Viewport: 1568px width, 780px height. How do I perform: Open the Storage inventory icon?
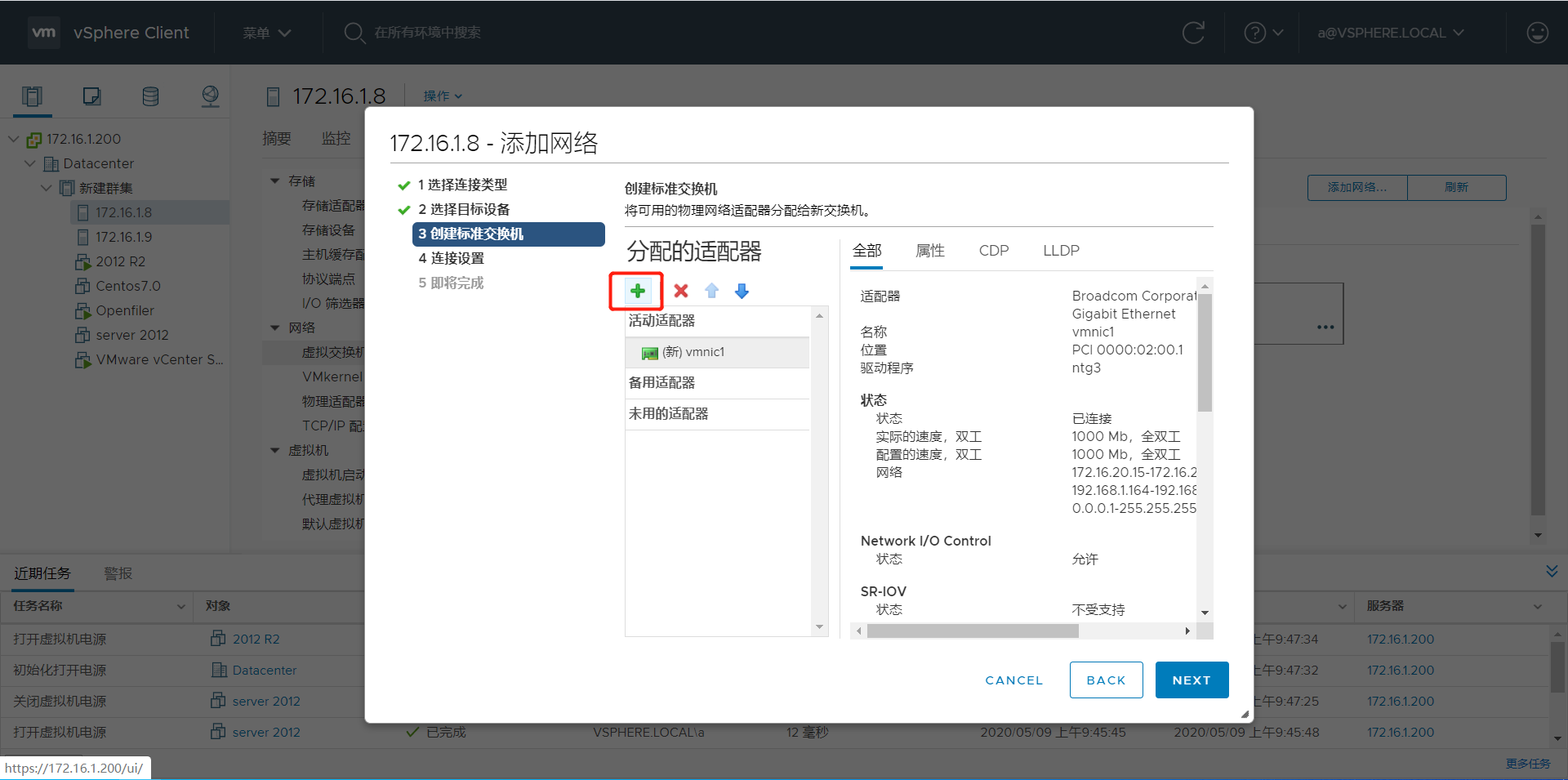[x=150, y=96]
